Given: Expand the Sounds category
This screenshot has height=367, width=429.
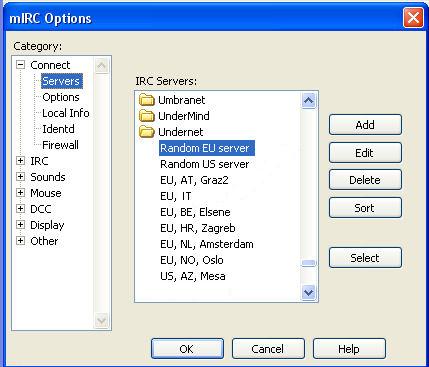Looking at the screenshot, I should click(x=21, y=177).
